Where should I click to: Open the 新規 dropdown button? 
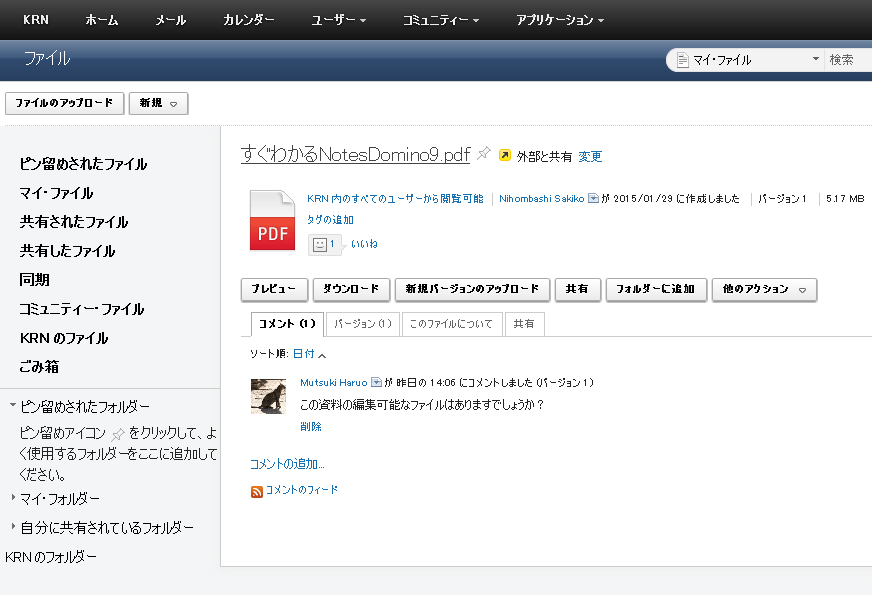click(158, 103)
